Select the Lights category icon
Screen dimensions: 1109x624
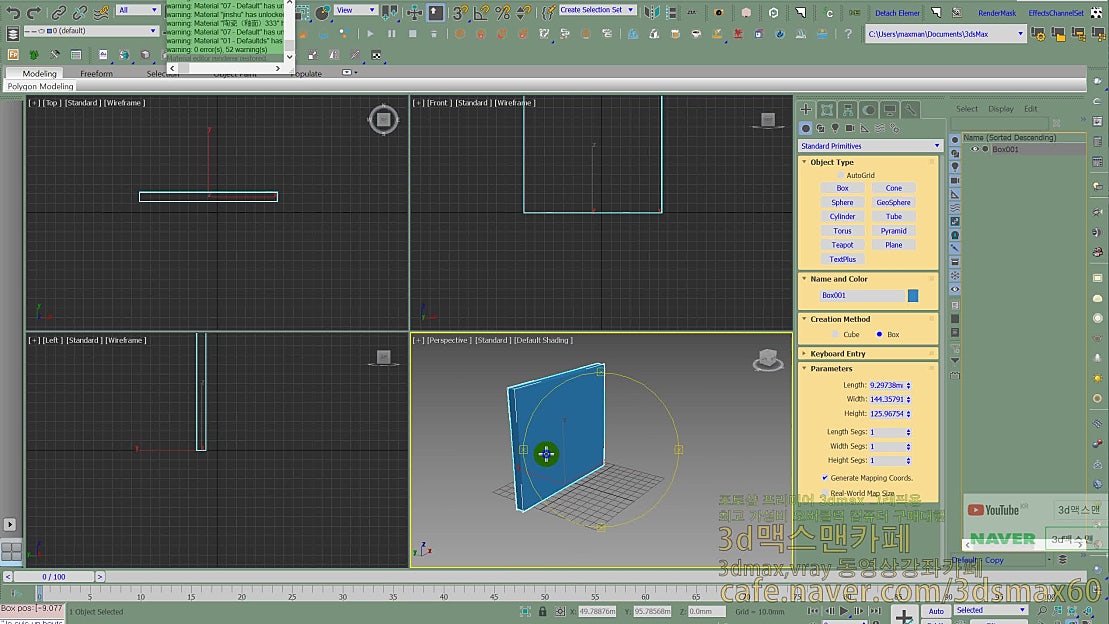835,128
